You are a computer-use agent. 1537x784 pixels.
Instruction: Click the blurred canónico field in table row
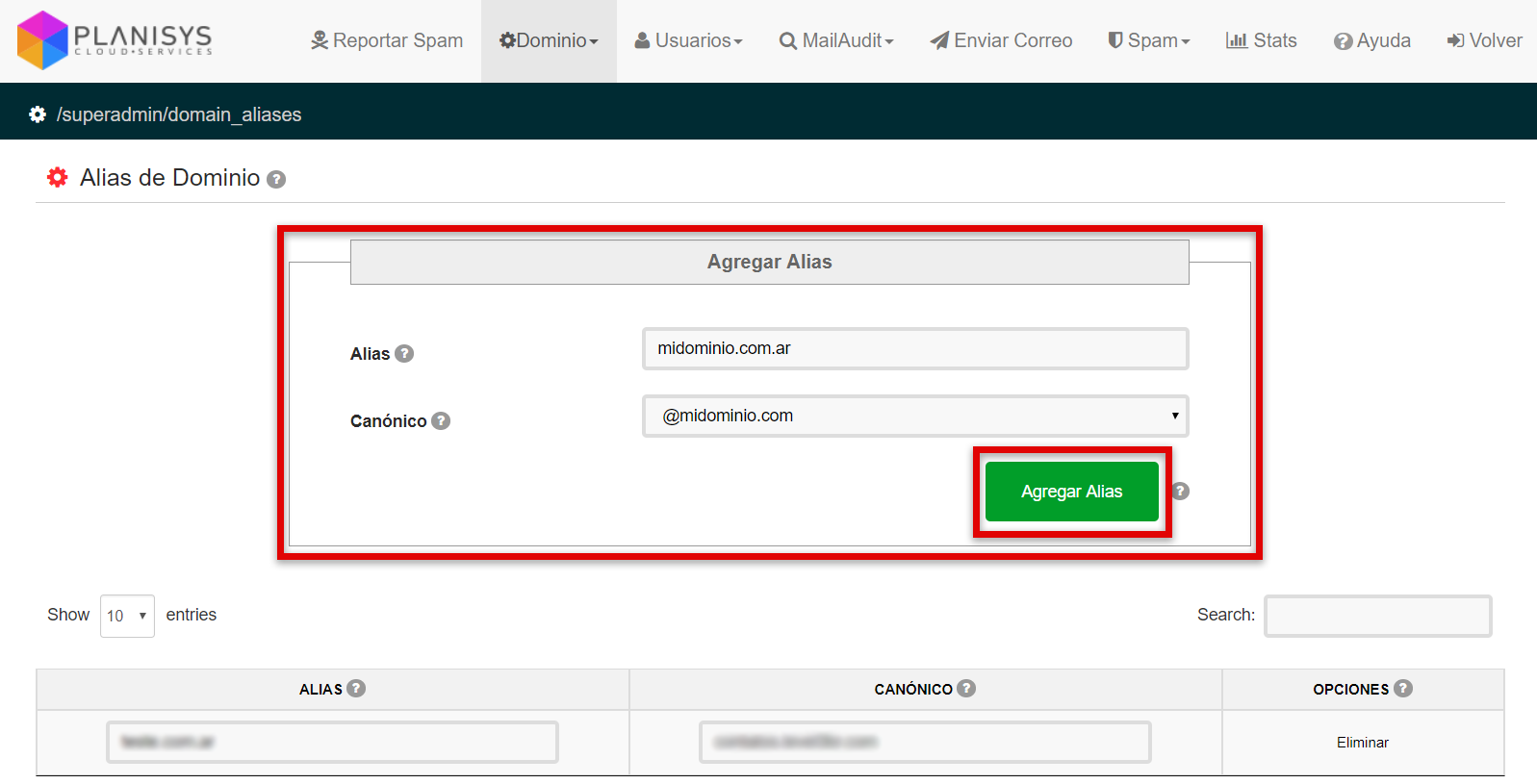tap(925, 742)
